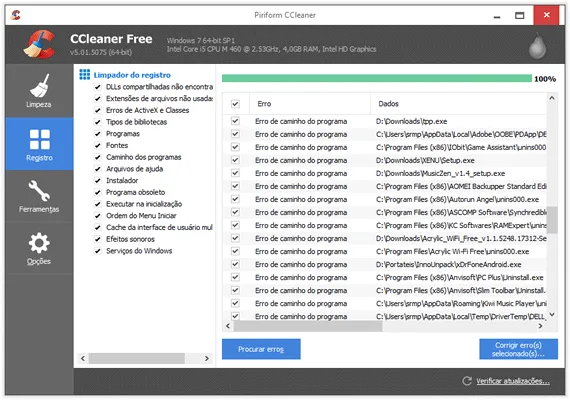Uncheck the xDrFoneAndroid.exe error row
This screenshot has height=400, width=570.
click(235, 264)
